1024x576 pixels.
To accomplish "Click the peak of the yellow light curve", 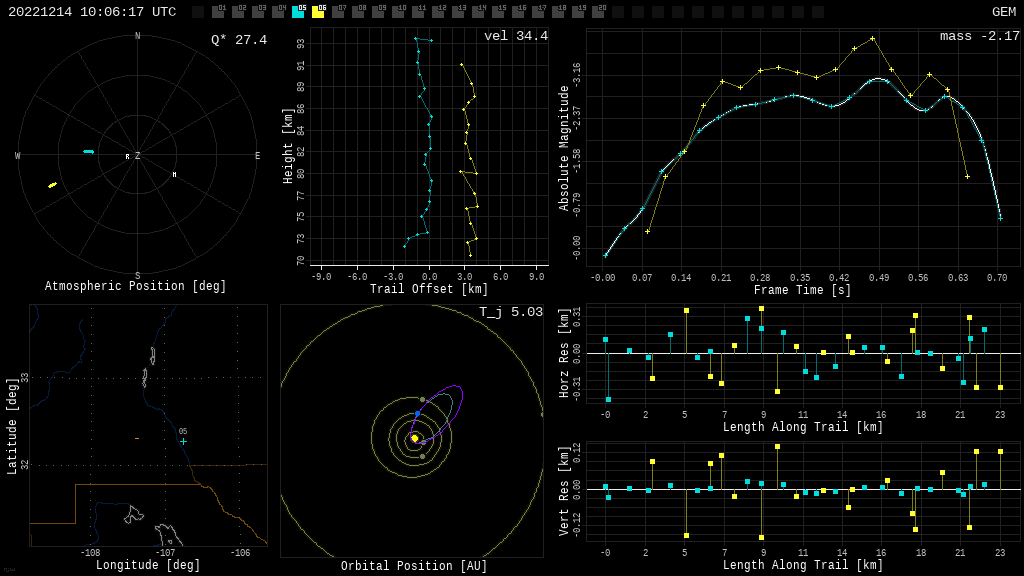I will click(872, 39).
